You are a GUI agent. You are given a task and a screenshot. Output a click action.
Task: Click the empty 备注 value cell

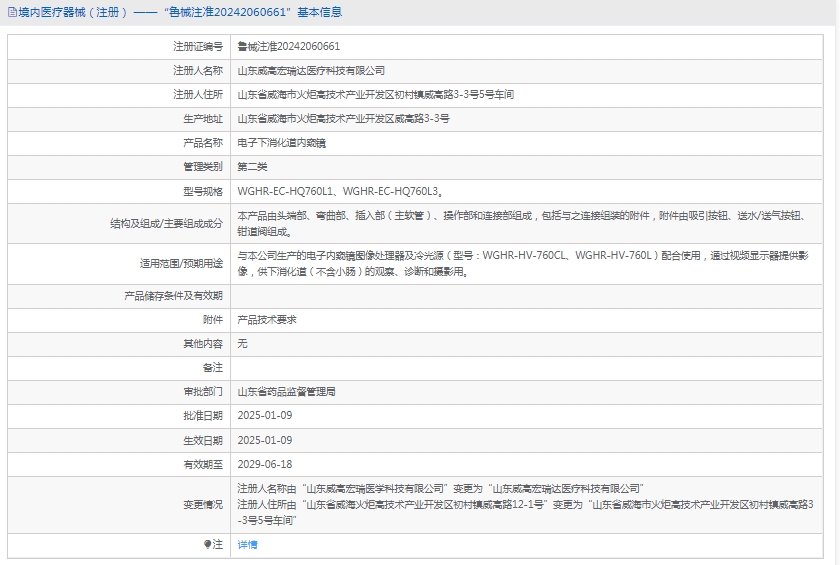coord(530,368)
